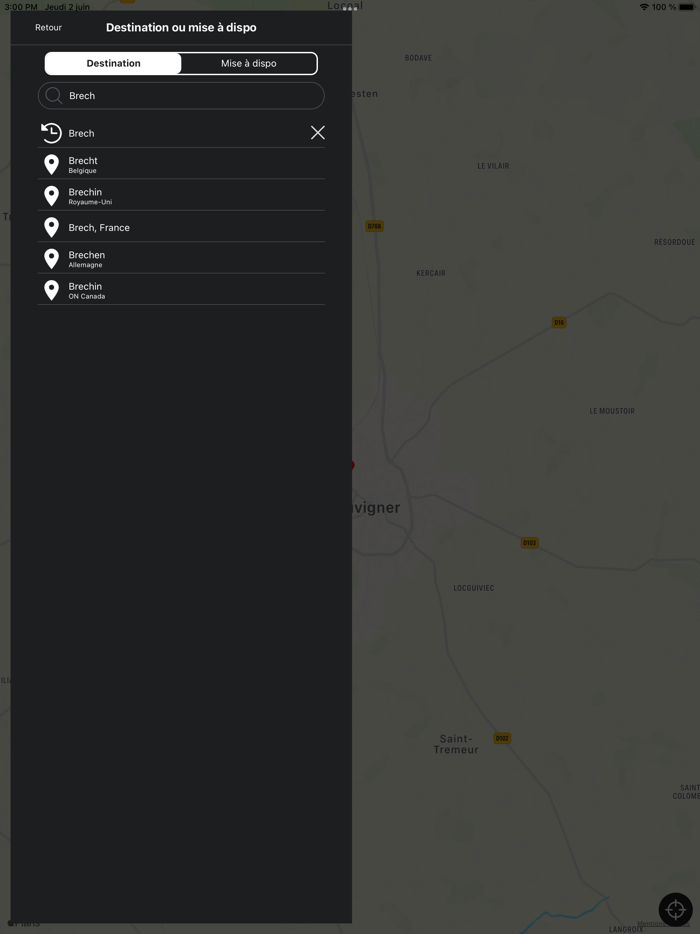Click the battery status icon
Screen dimensions: 700x934
pyautogui.click(x=687, y=7)
